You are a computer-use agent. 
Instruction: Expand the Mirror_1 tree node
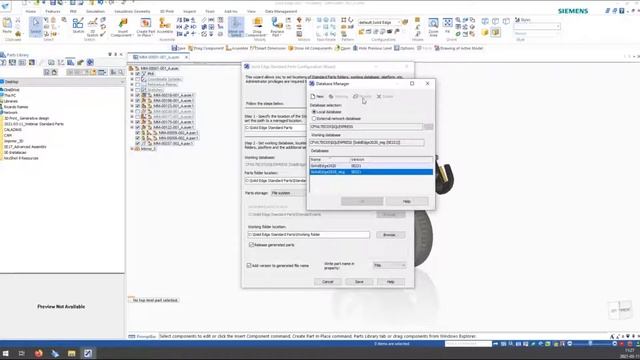(x=131, y=149)
